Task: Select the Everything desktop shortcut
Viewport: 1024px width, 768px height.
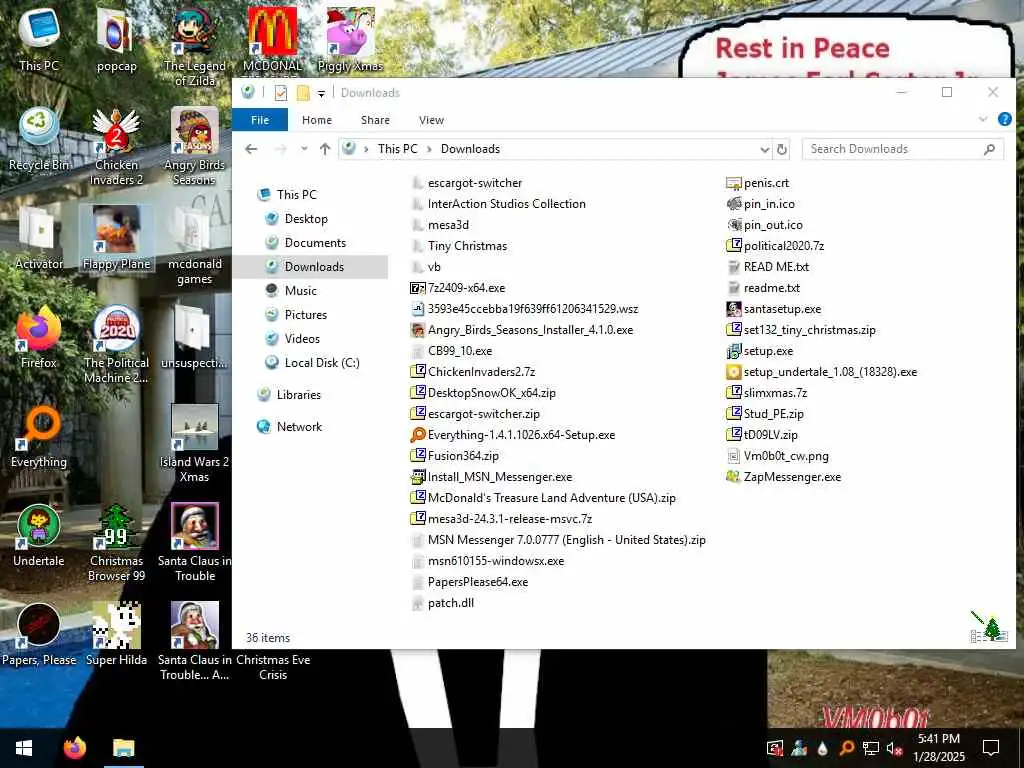Action: pyautogui.click(x=39, y=436)
